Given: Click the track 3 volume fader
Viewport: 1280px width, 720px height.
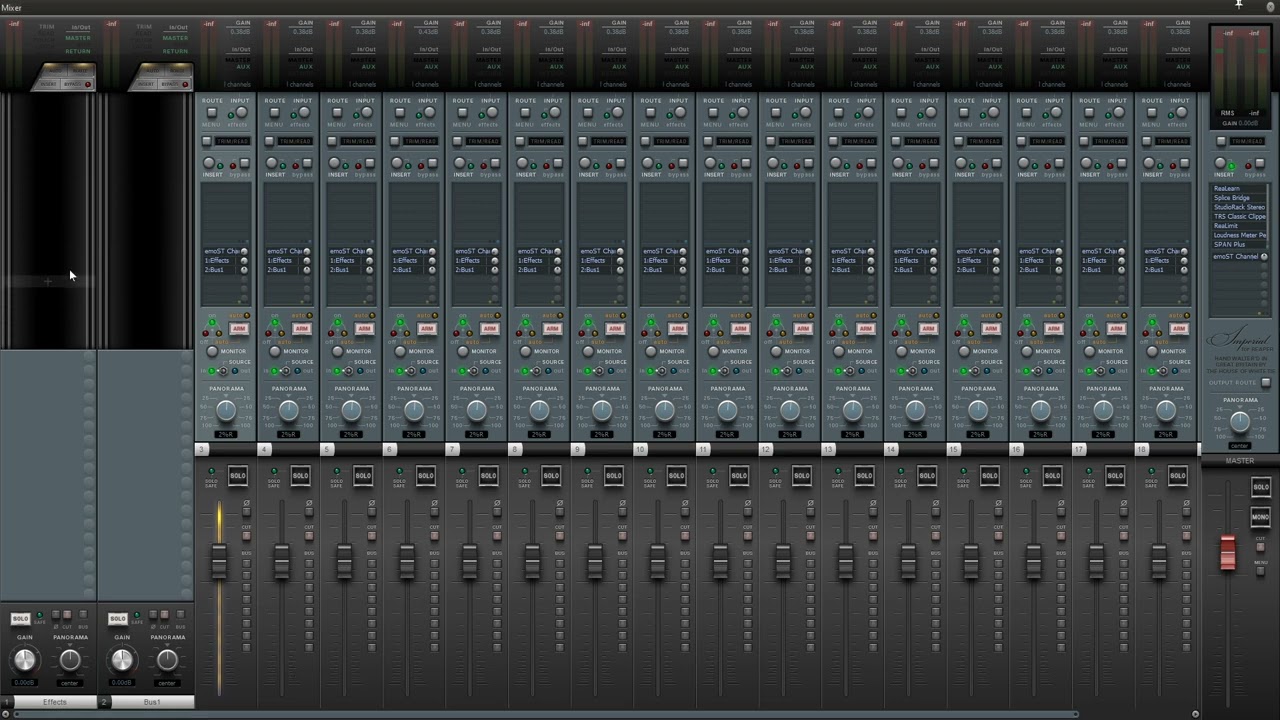Looking at the screenshot, I should point(219,561).
